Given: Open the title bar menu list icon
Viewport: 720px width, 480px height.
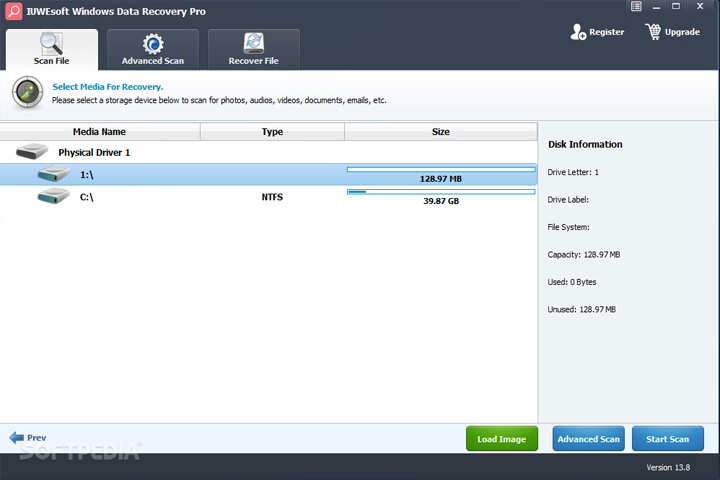Looking at the screenshot, I should [x=636, y=6].
